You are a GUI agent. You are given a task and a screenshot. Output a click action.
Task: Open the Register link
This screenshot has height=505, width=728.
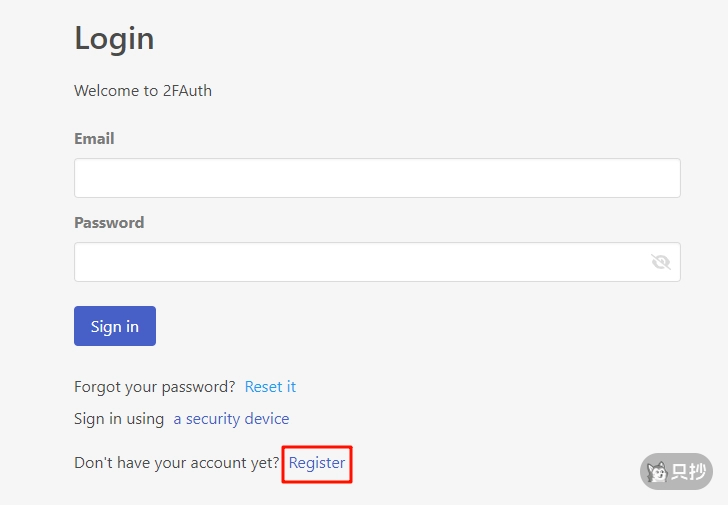coord(317,463)
